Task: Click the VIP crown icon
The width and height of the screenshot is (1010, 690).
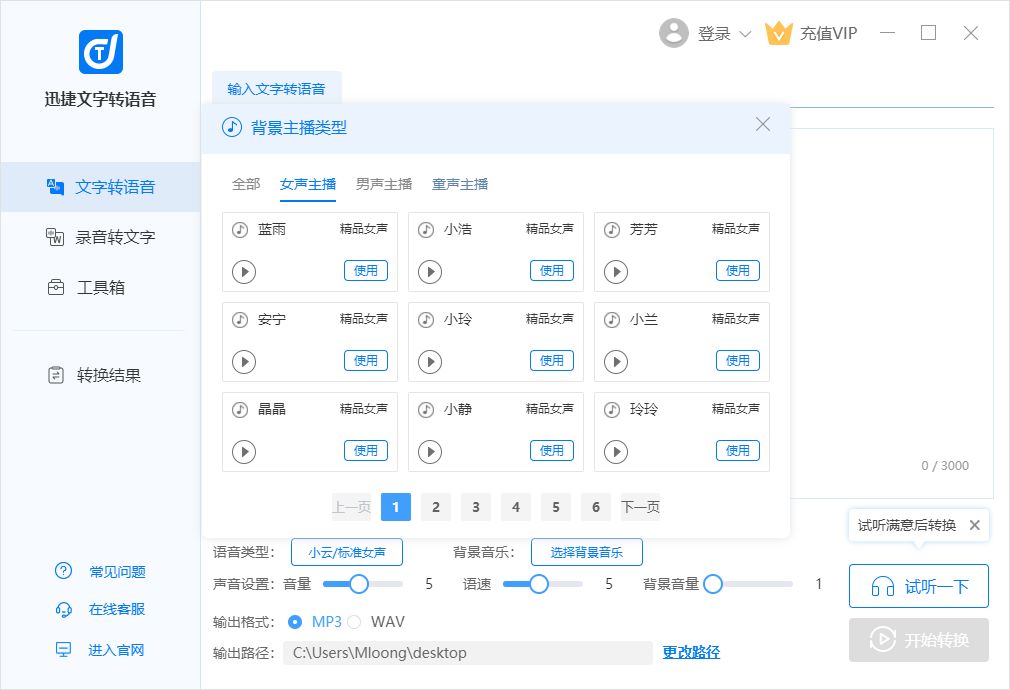Action: point(778,33)
